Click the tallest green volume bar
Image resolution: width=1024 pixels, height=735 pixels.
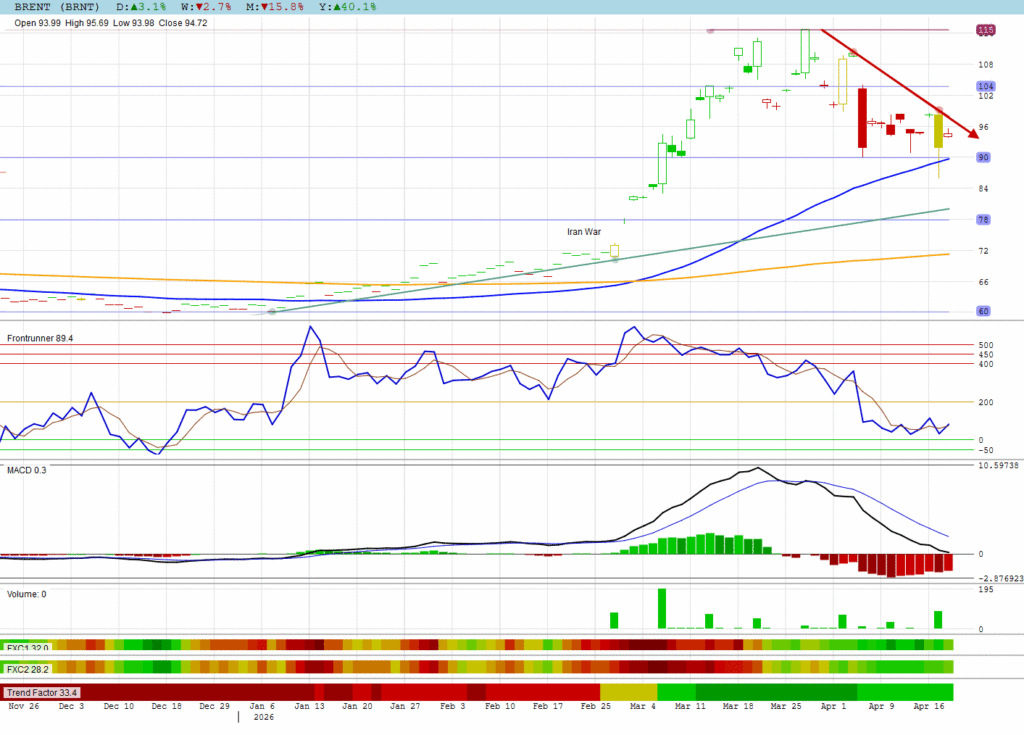point(662,608)
